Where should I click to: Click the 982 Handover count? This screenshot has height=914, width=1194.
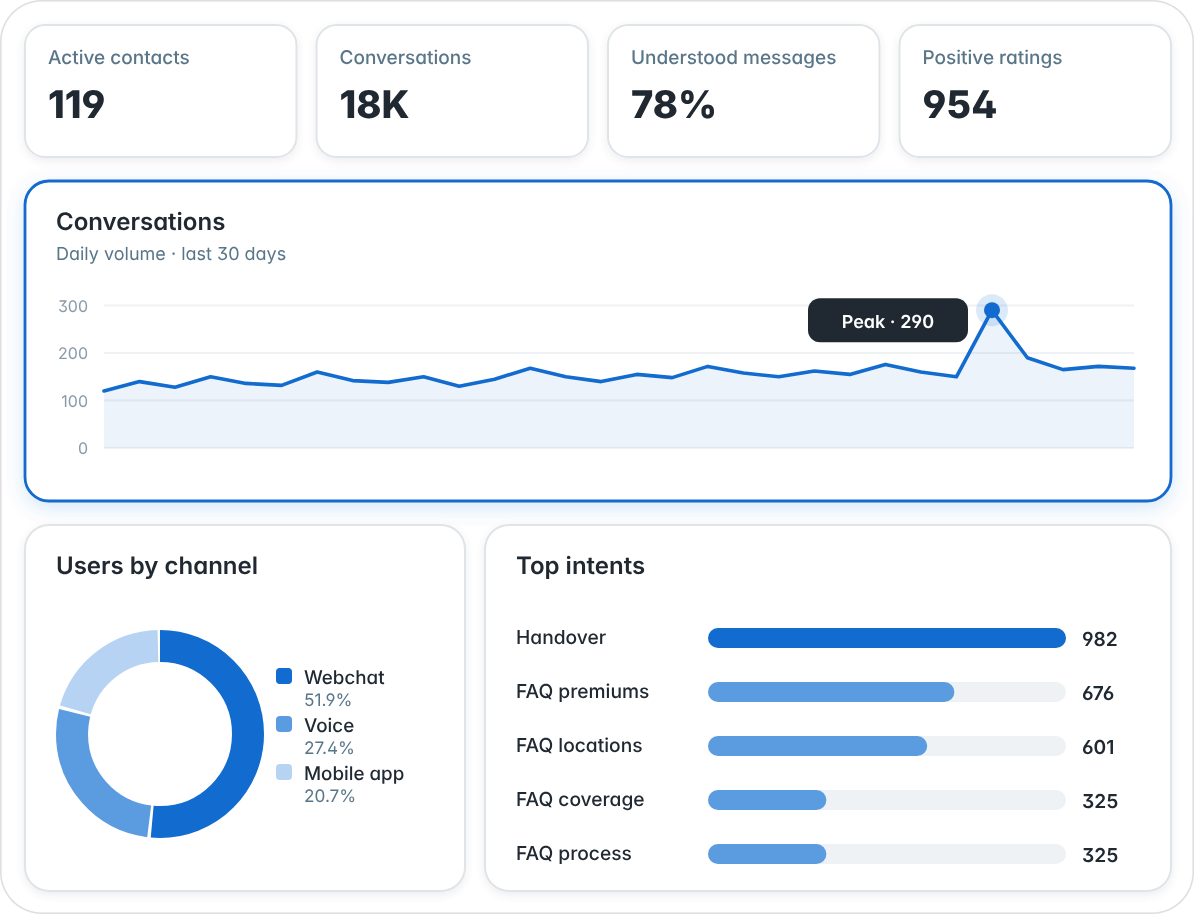pos(1100,639)
